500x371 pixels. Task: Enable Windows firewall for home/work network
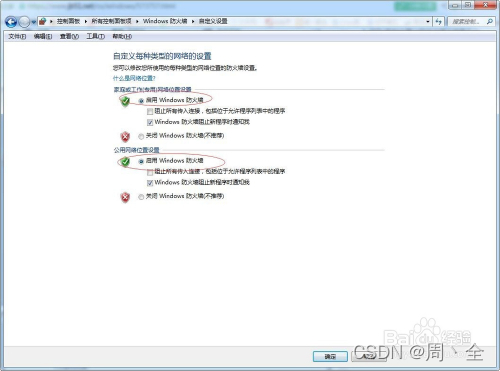[141, 100]
